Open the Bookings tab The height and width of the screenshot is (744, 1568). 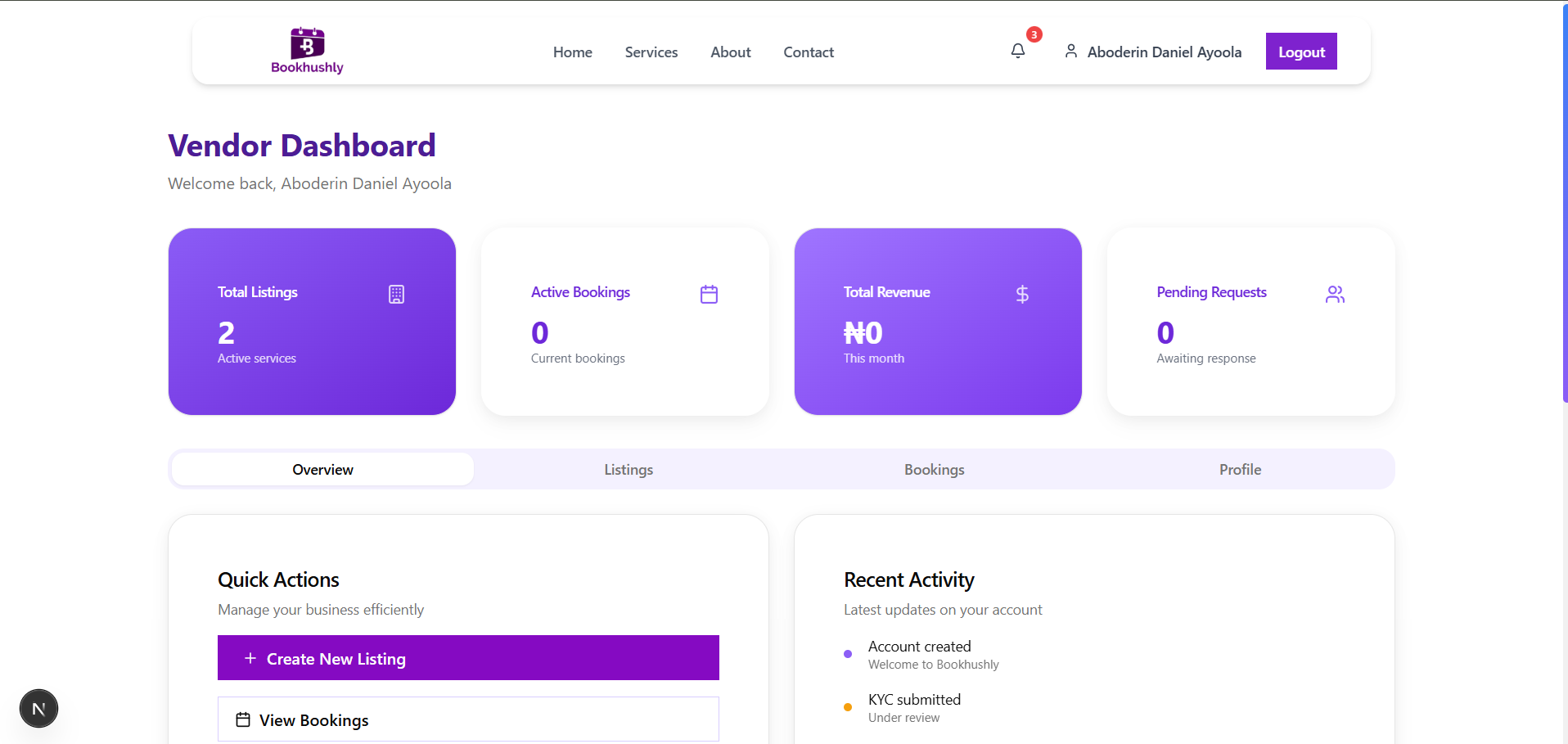pos(934,469)
